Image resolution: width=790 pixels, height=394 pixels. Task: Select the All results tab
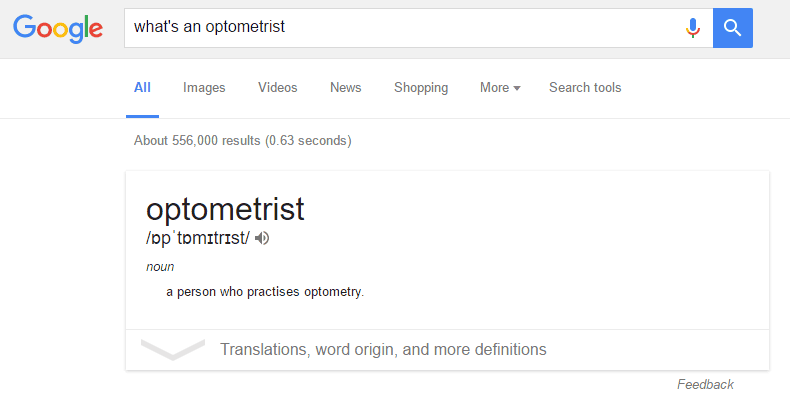[x=142, y=88]
